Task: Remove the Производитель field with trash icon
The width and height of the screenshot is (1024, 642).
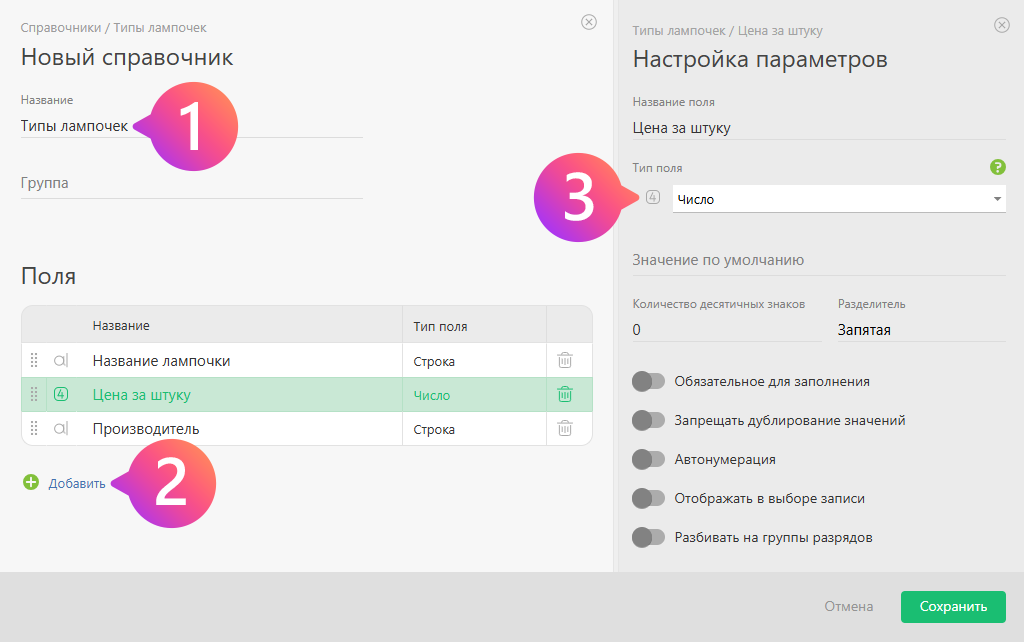Action: coord(565,428)
